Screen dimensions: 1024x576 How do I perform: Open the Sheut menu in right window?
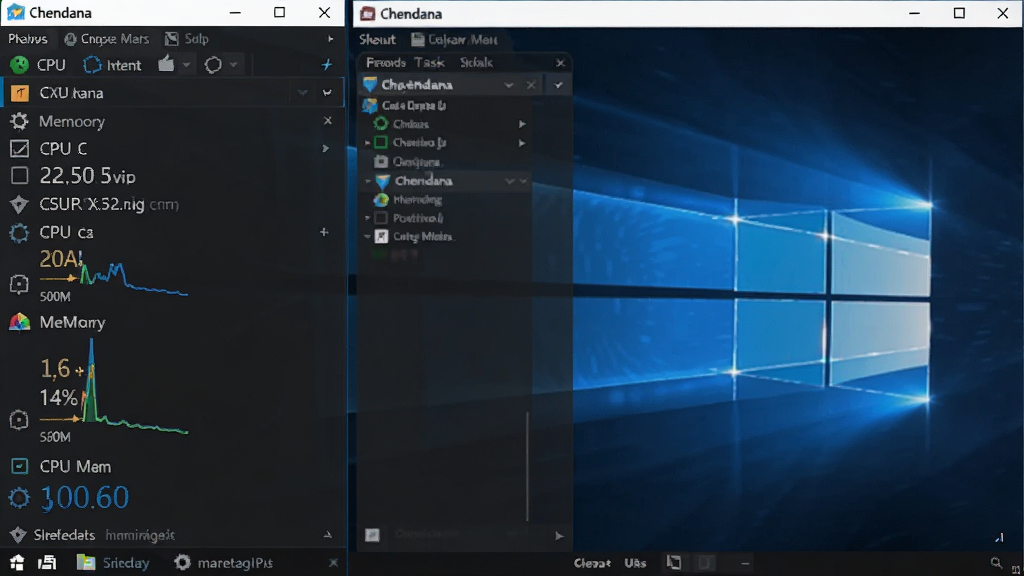377,40
